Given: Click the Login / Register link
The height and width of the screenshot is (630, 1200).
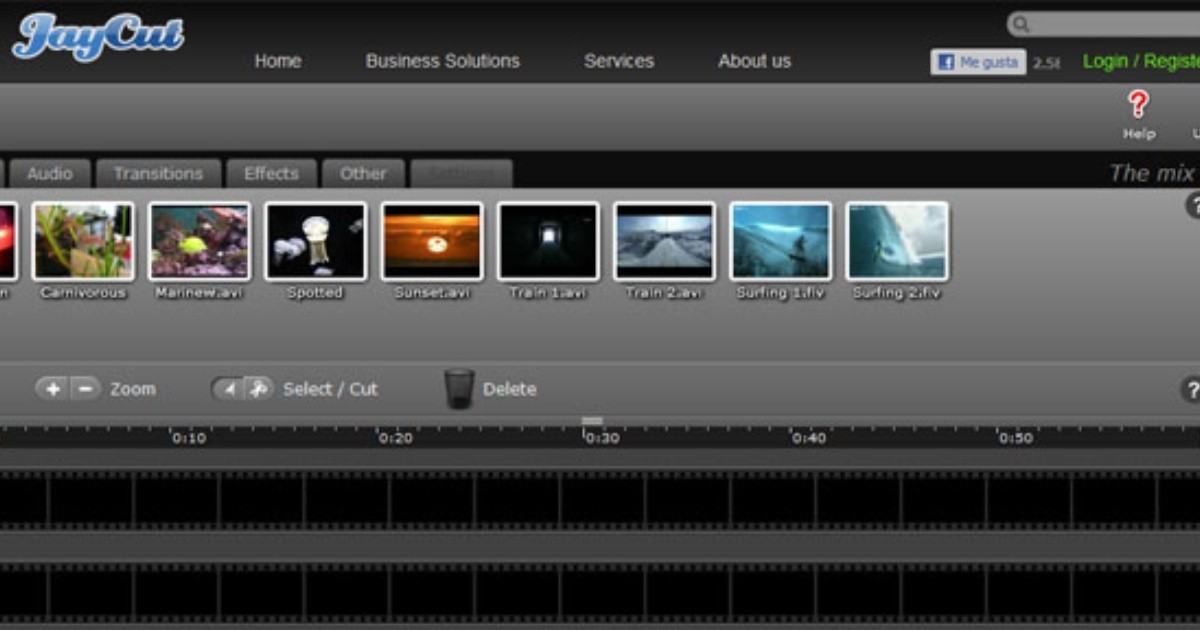Looking at the screenshot, I should 1140,61.
